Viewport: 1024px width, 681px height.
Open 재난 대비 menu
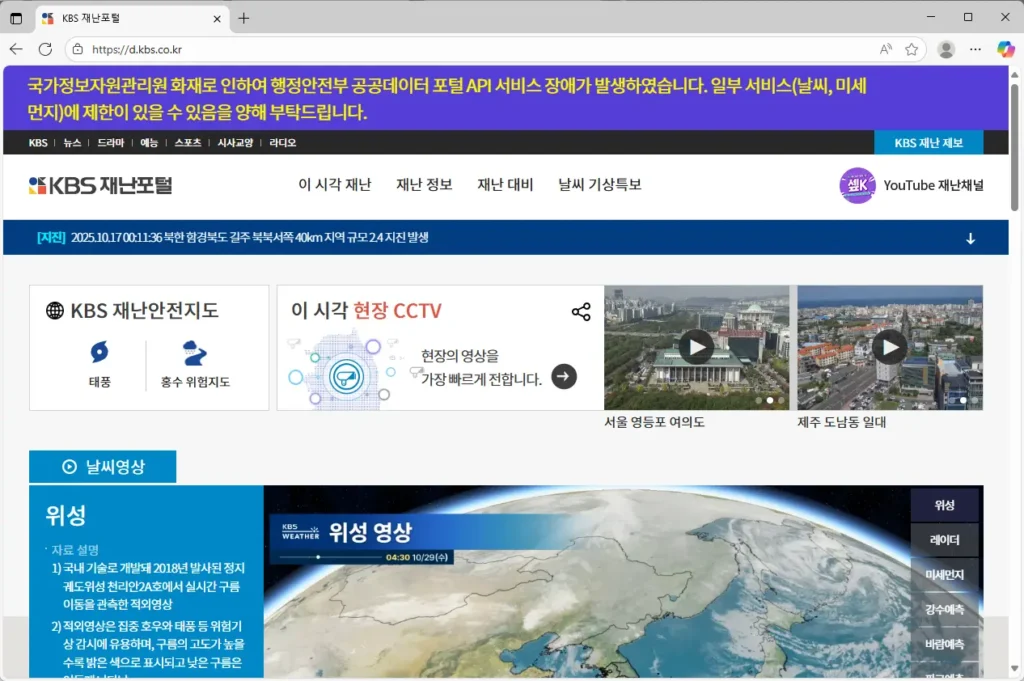tap(505, 185)
